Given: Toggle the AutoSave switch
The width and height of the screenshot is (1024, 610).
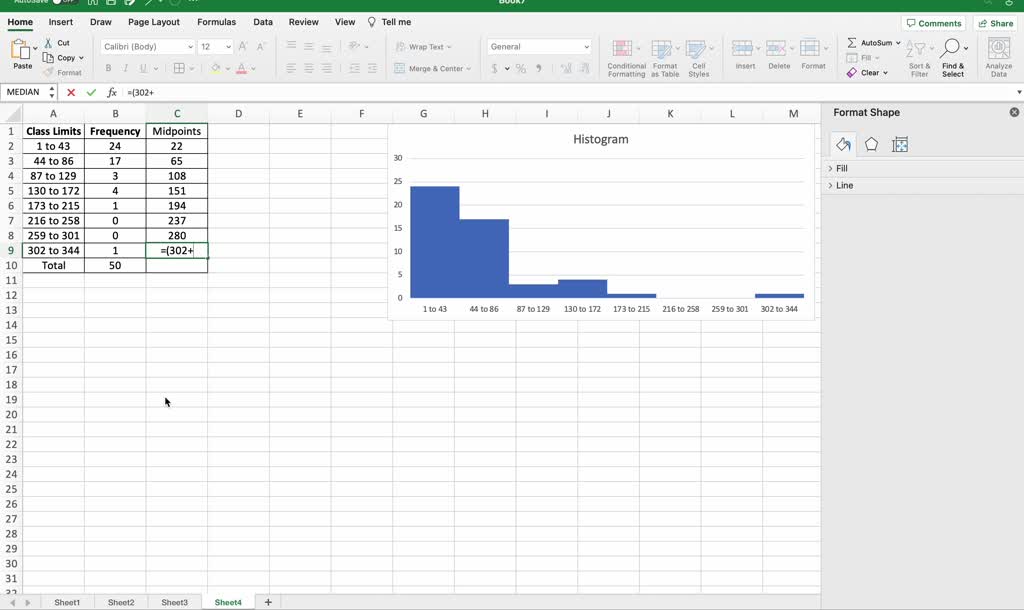Looking at the screenshot, I should [64, 2].
